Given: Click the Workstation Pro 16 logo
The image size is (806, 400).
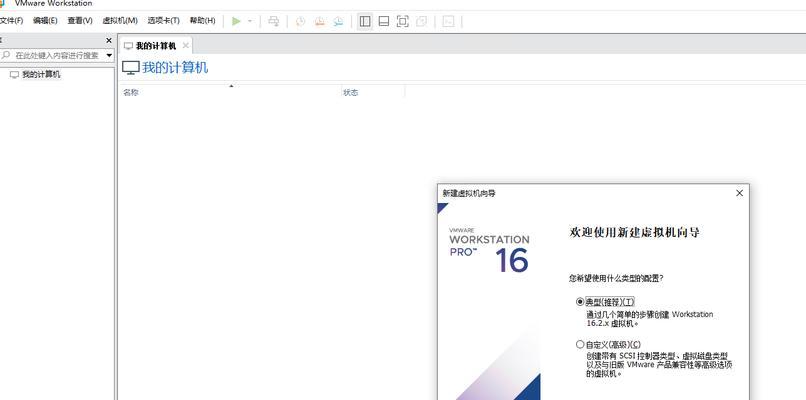Looking at the screenshot, I should pos(489,250).
